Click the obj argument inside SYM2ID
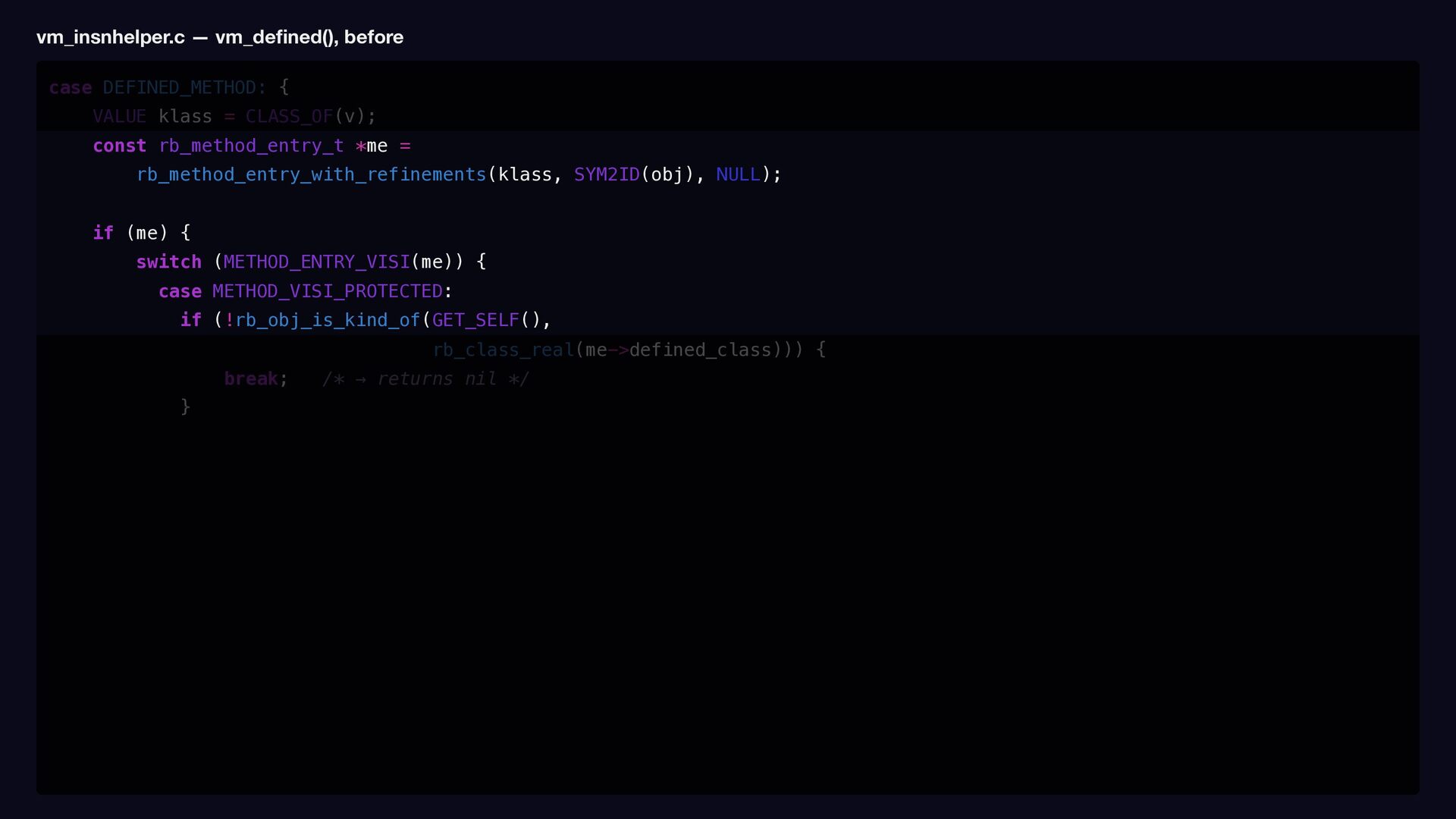Viewport: 1456px width, 819px height. [667, 175]
